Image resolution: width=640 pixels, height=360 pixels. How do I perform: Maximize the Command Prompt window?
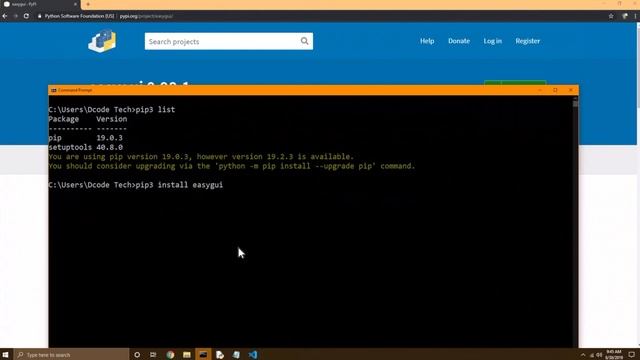pos(555,90)
